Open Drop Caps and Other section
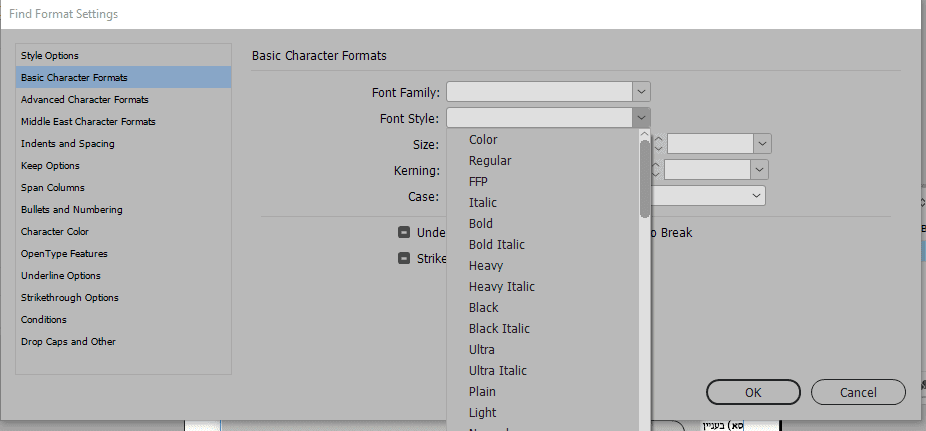Viewport: 926px width, 431px height. (68, 341)
